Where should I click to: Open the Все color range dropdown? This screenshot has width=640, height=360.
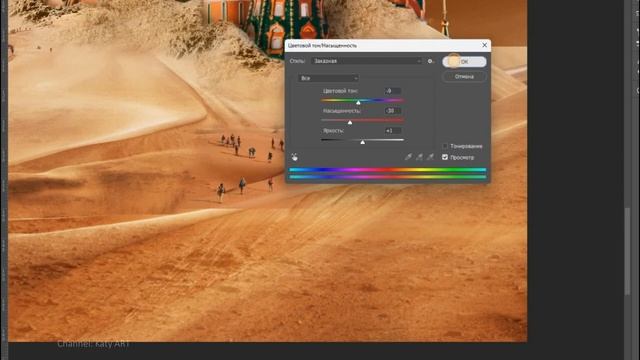coord(328,78)
